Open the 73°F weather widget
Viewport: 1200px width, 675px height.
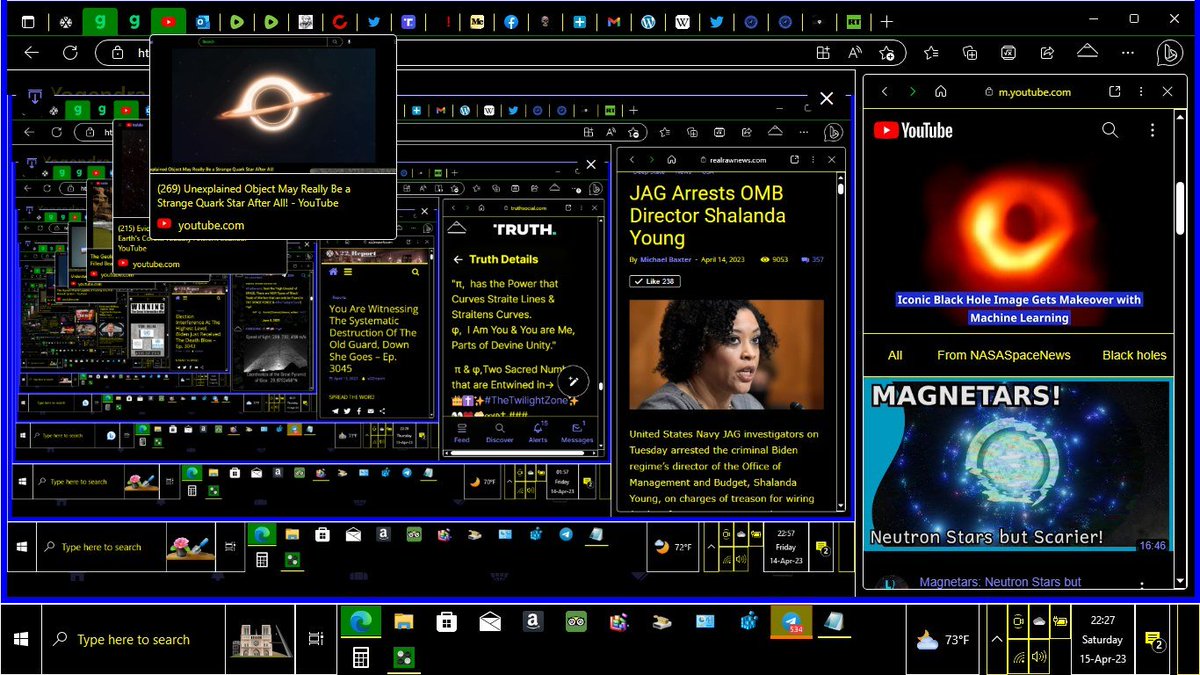pos(942,640)
